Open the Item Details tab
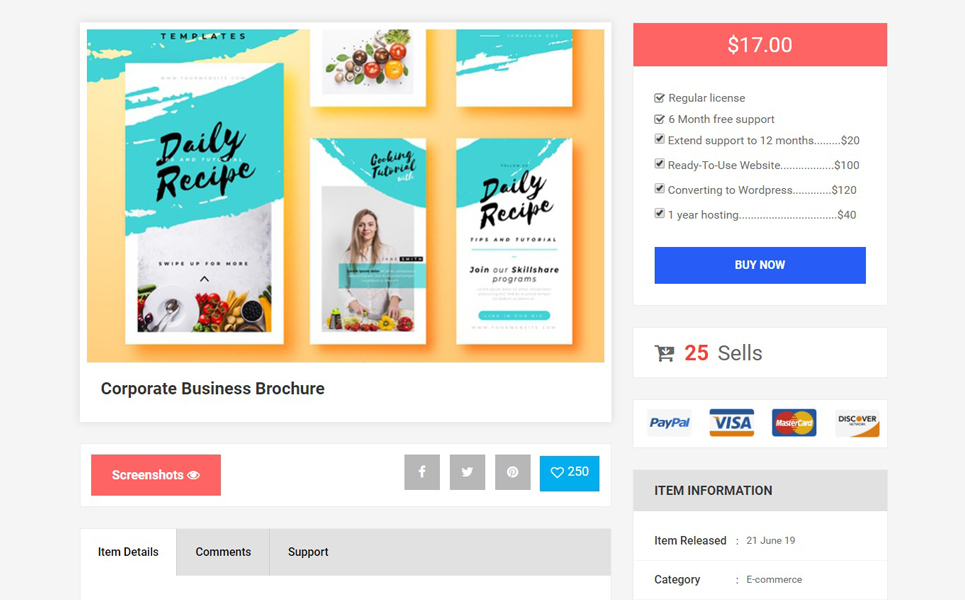The width and height of the screenshot is (965, 600). (128, 552)
